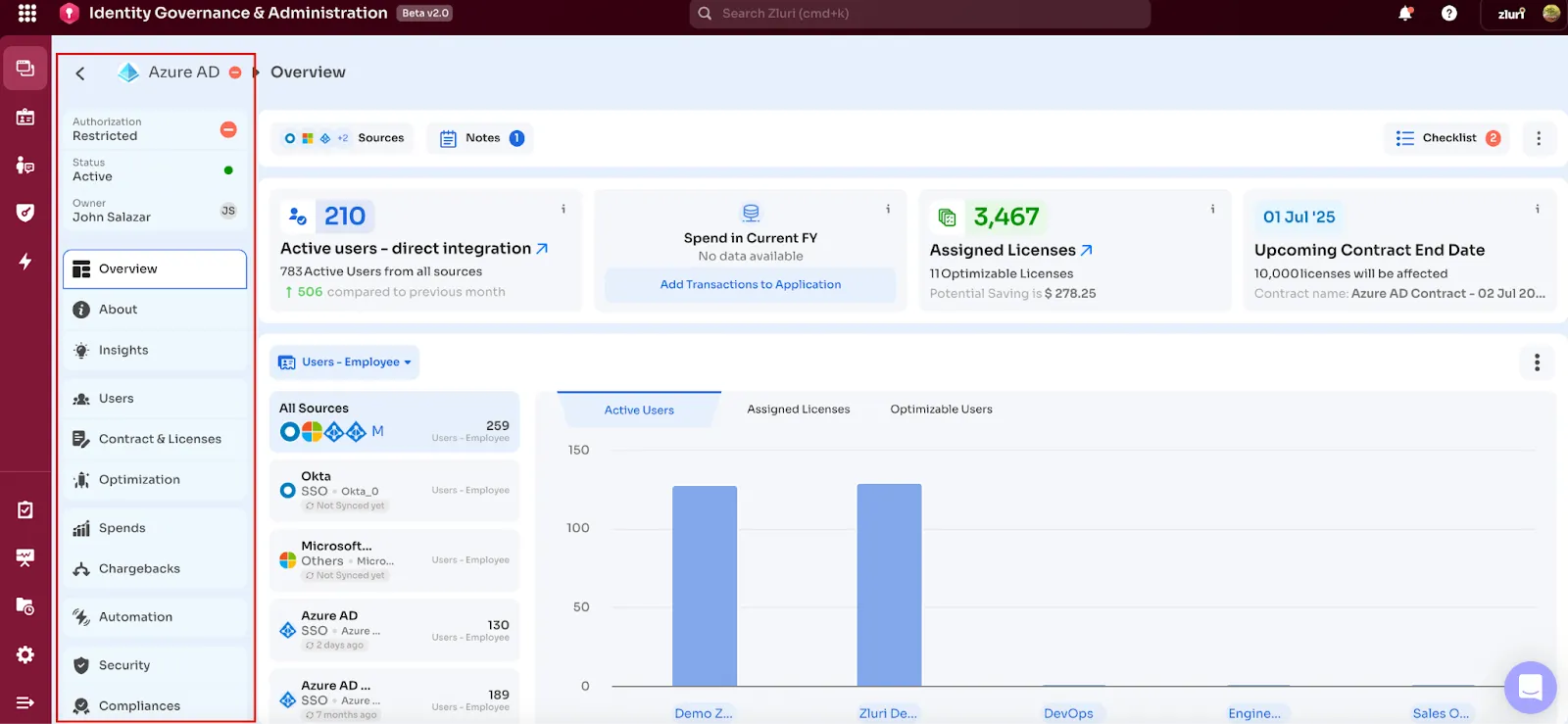Screen dimensions: 1568x724
Task: Switch to the Optimizable Users tab
Action: point(941,410)
